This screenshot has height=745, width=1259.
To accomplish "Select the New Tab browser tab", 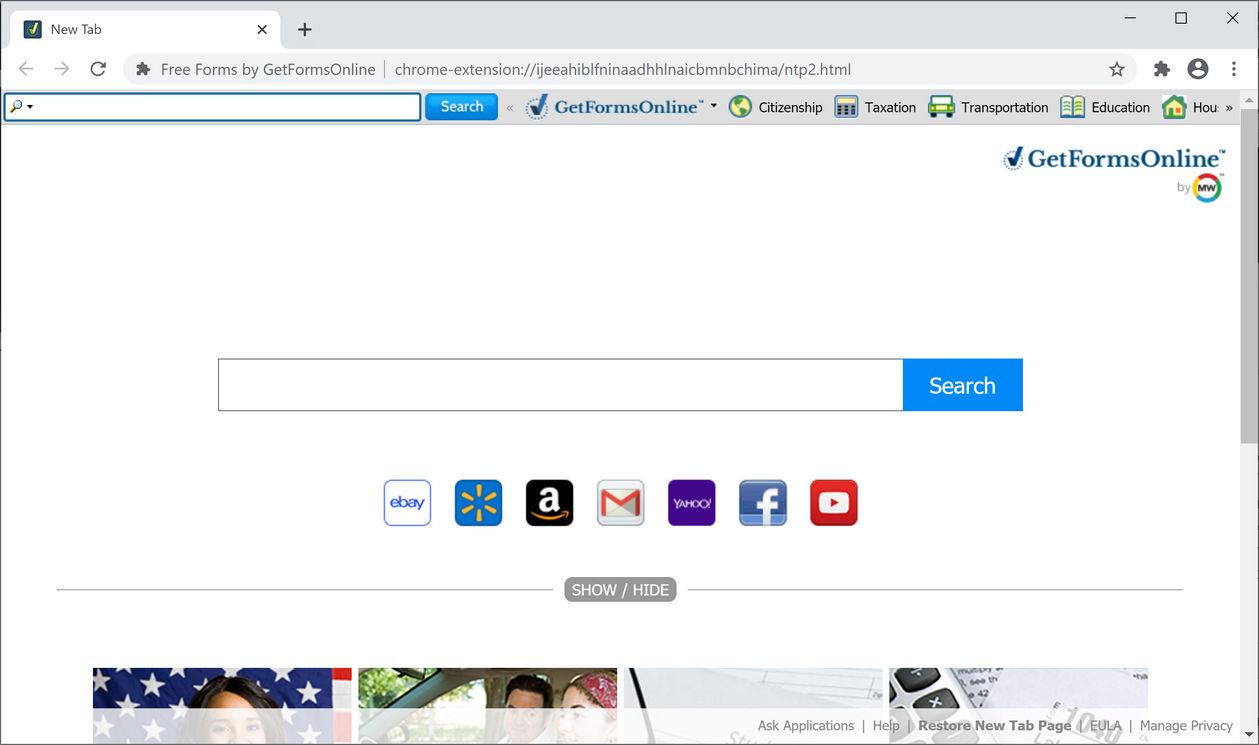I will pyautogui.click(x=145, y=30).
